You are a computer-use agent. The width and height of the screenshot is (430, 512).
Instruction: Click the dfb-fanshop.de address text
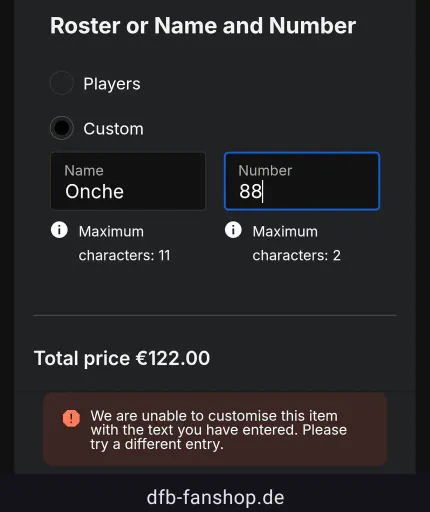pos(215,497)
